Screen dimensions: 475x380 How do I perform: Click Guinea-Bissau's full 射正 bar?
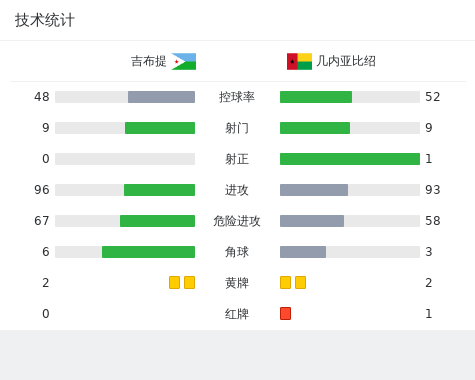[350, 159]
